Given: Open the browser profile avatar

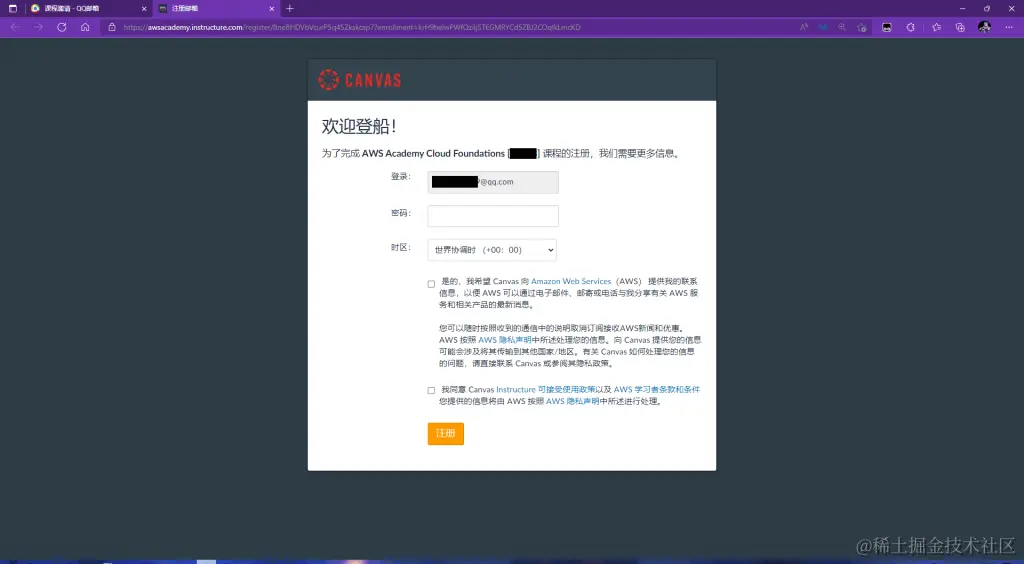Looking at the screenshot, I should tap(984, 27).
